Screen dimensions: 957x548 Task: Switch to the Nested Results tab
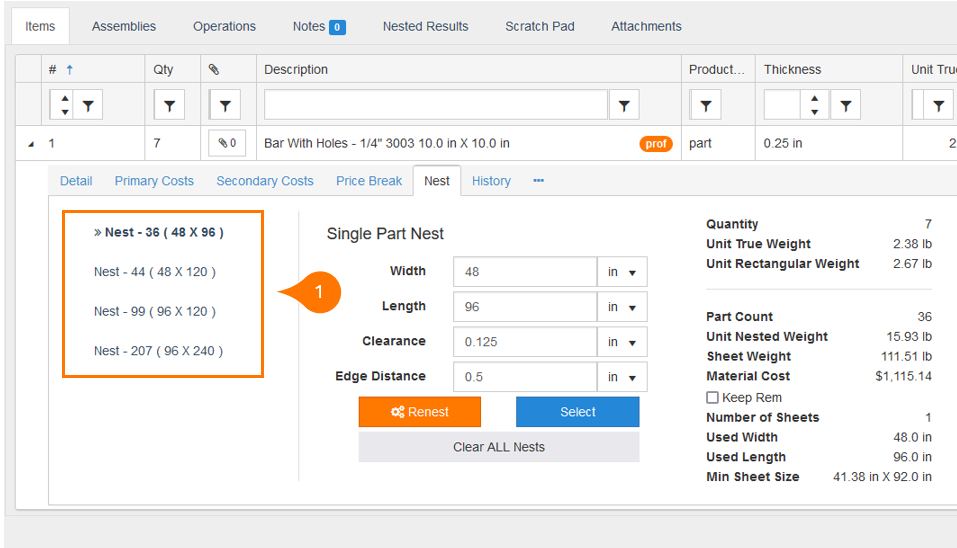pyautogui.click(x=425, y=26)
